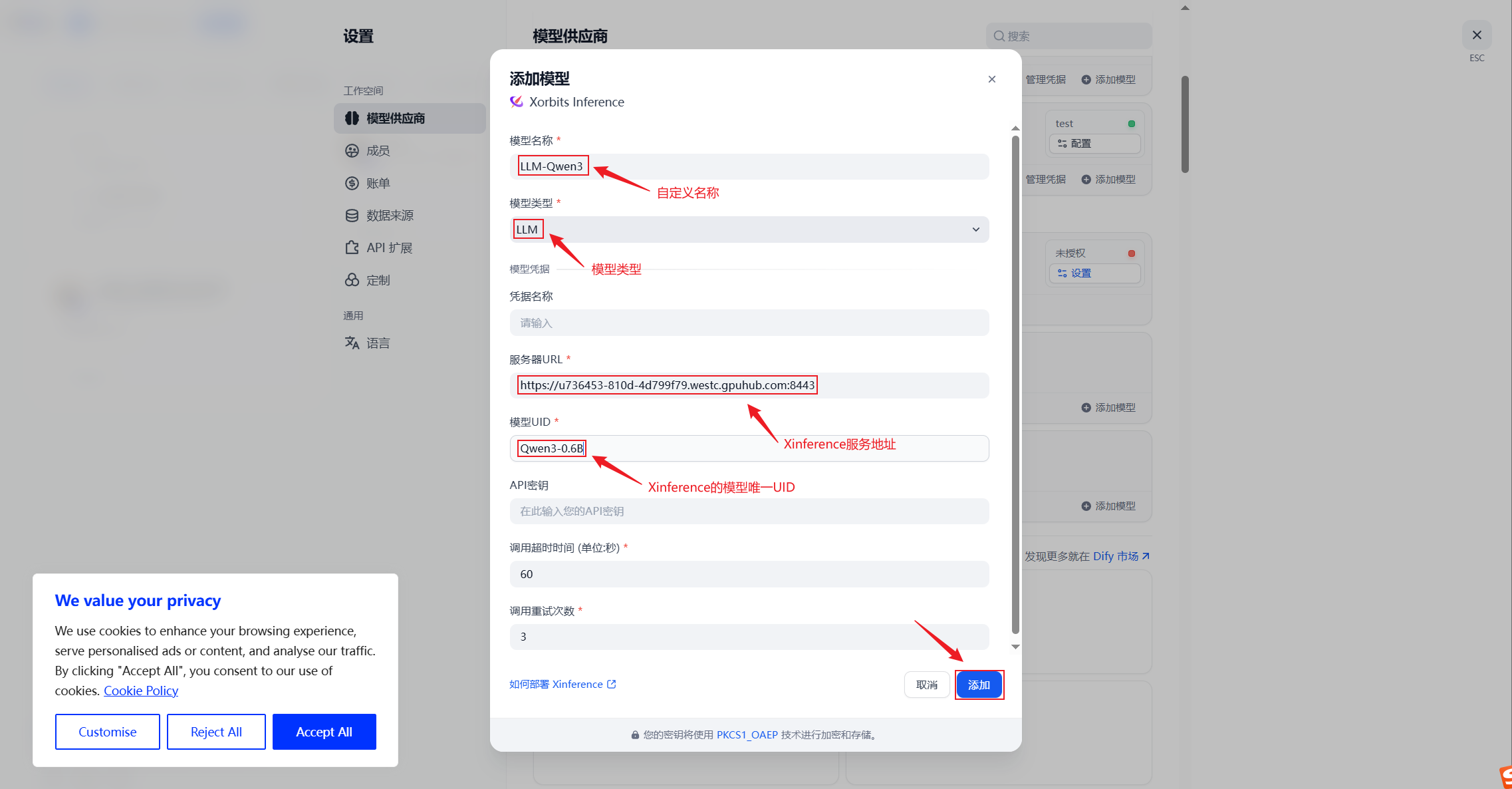Click the 模型UID input field
Screen dimensions: 1512x789
[749, 448]
